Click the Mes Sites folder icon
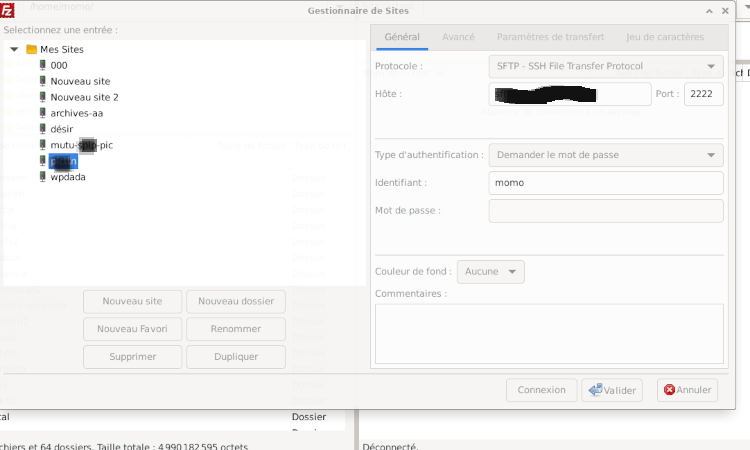 click(31, 49)
